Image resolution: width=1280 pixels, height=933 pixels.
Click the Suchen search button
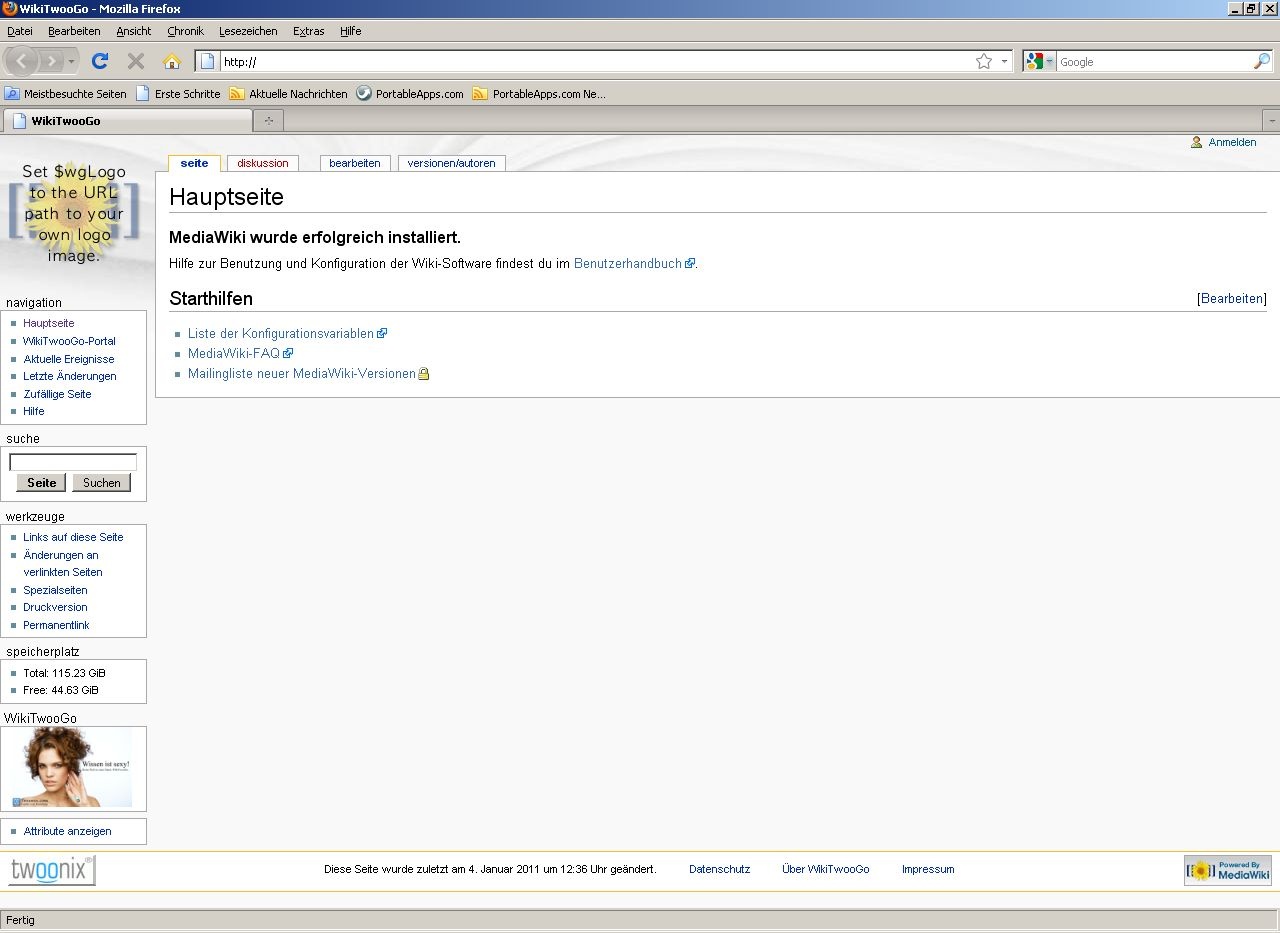point(101,483)
